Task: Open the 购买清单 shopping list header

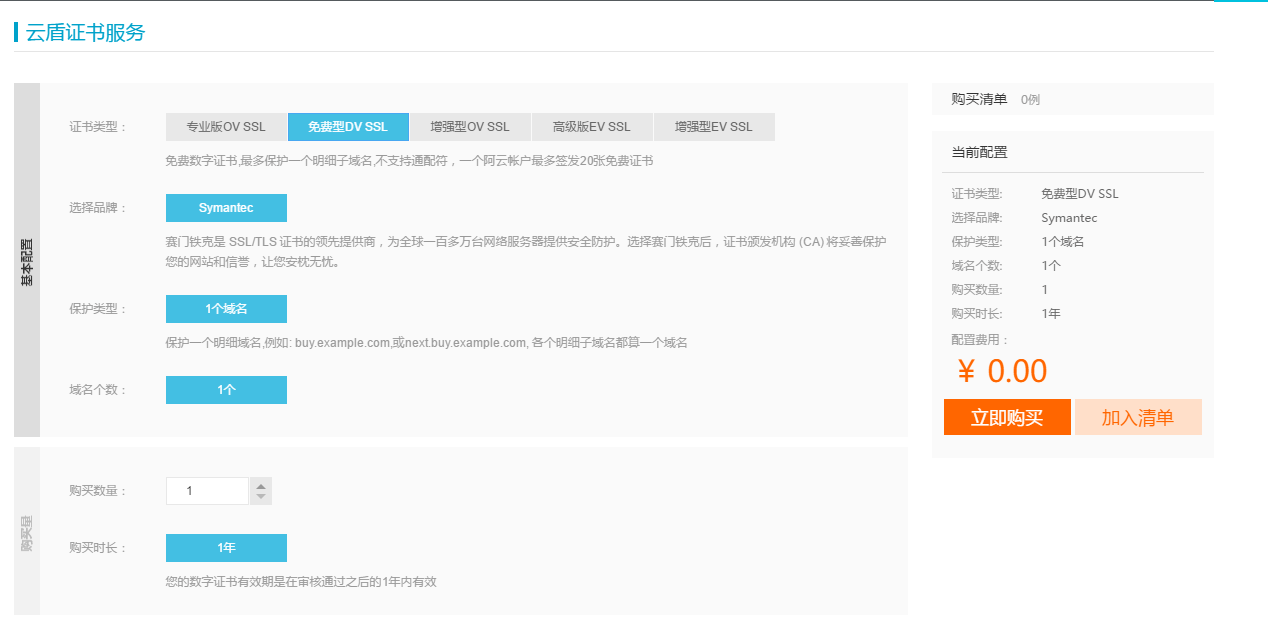Action: [x=979, y=99]
